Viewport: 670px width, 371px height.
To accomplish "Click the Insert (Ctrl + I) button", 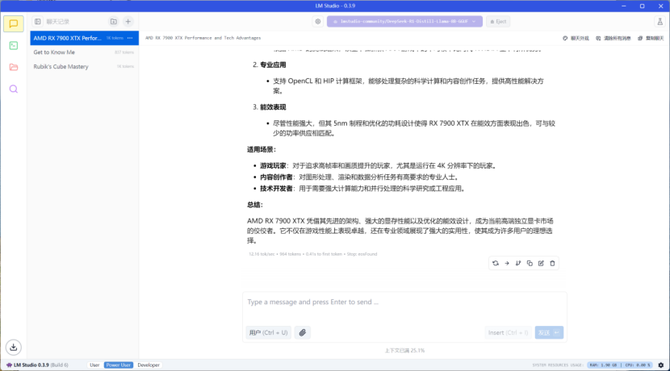I will 508,333.
